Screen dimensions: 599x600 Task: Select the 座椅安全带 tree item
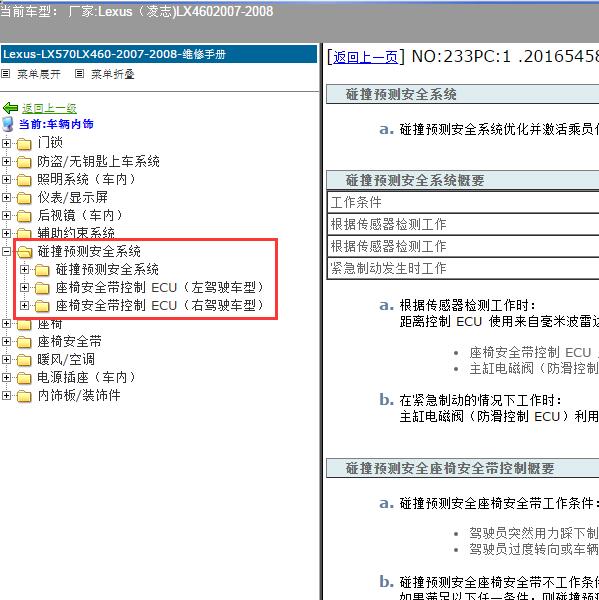click(70, 341)
